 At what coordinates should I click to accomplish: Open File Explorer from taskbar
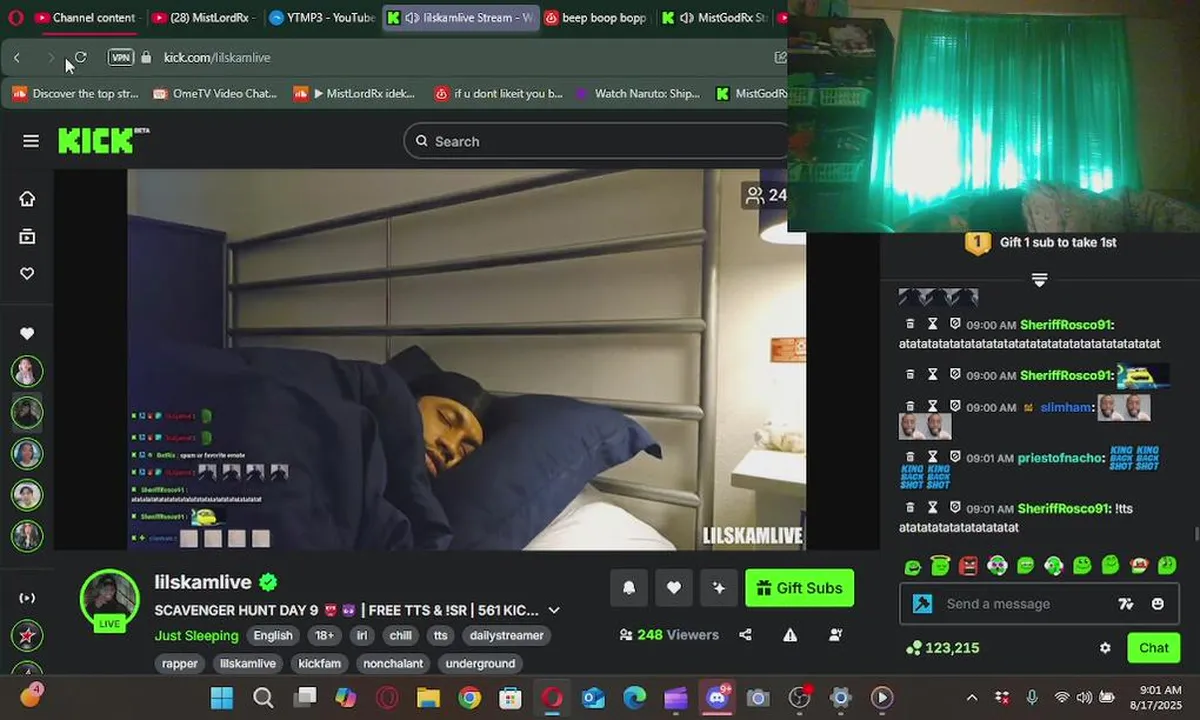click(x=428, y=697)
